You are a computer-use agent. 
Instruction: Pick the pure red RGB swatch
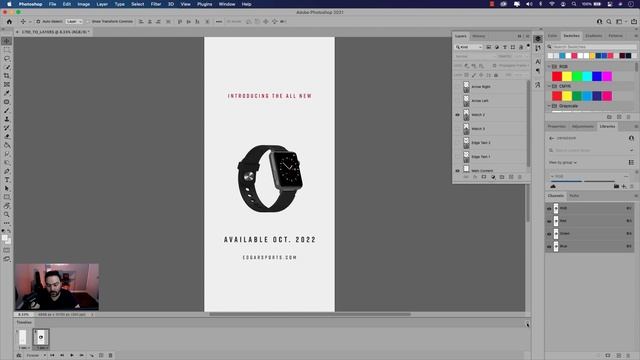tap(557, 76)
